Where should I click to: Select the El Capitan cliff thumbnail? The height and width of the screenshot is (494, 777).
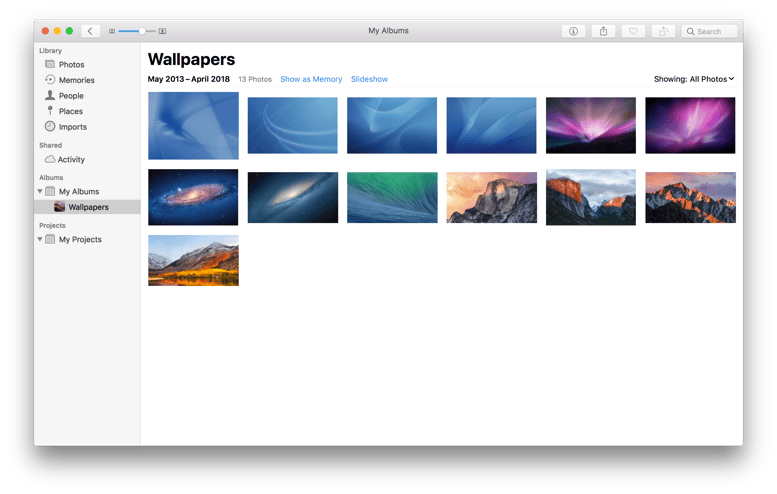(591, 197)
